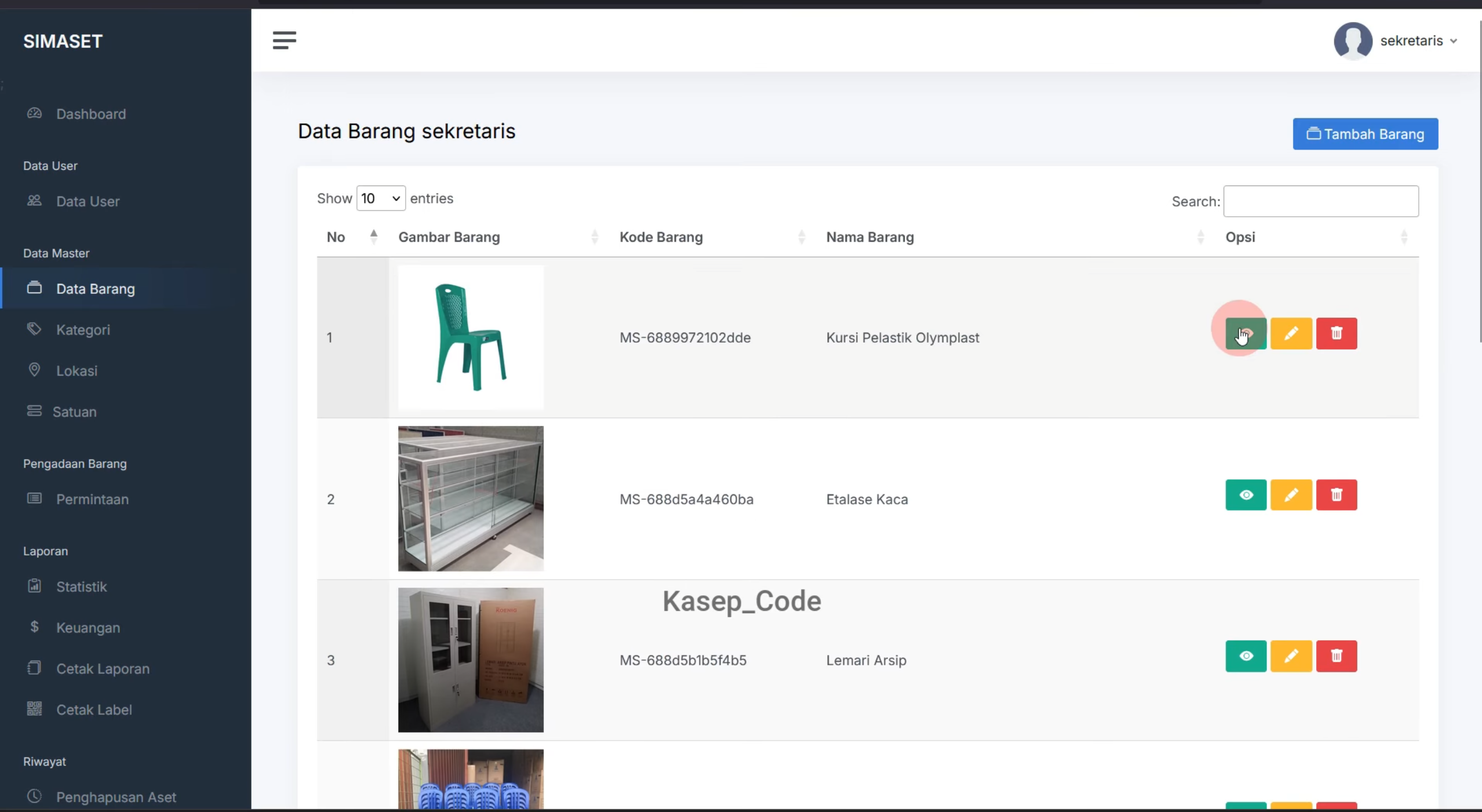Screen dimensions: 1482x812
Task: Focus the Search input field
Action: [1320, 201]
